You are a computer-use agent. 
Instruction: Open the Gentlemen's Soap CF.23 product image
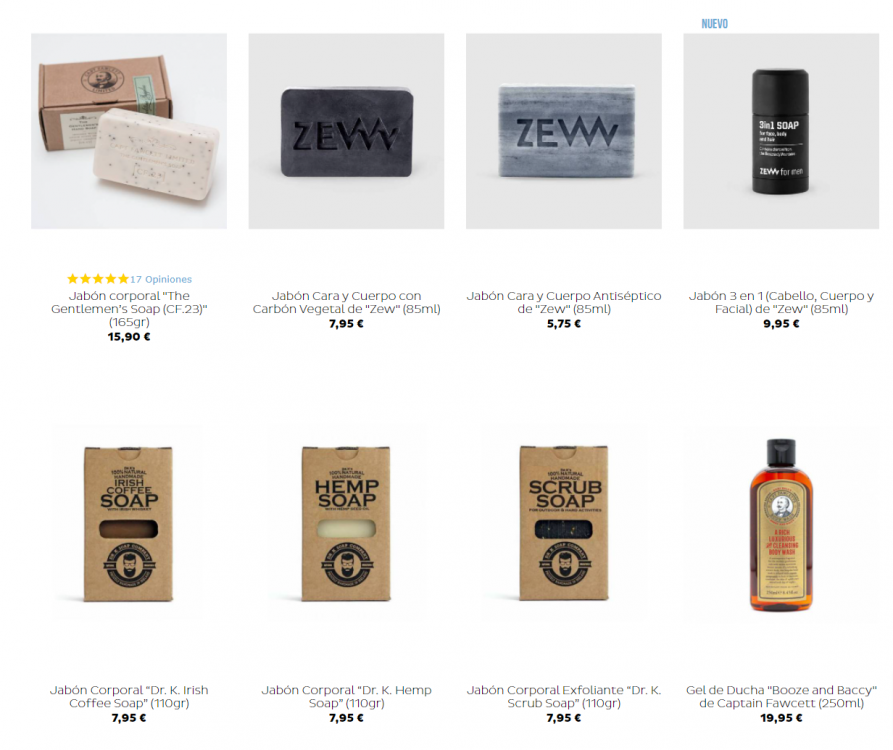pyautogui.click(x=129, y=131)
